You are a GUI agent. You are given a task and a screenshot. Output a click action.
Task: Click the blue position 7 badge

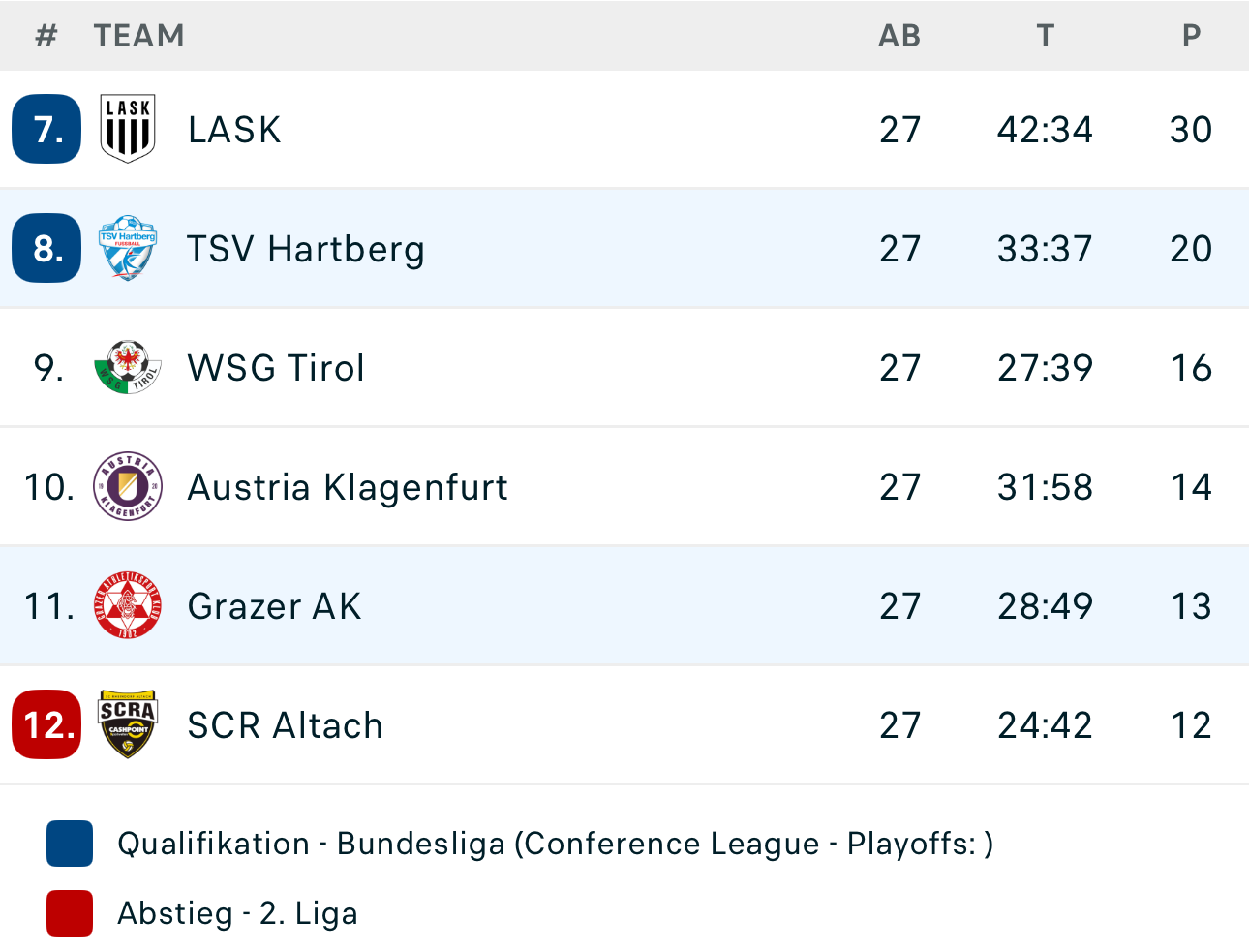coord(46,129)
